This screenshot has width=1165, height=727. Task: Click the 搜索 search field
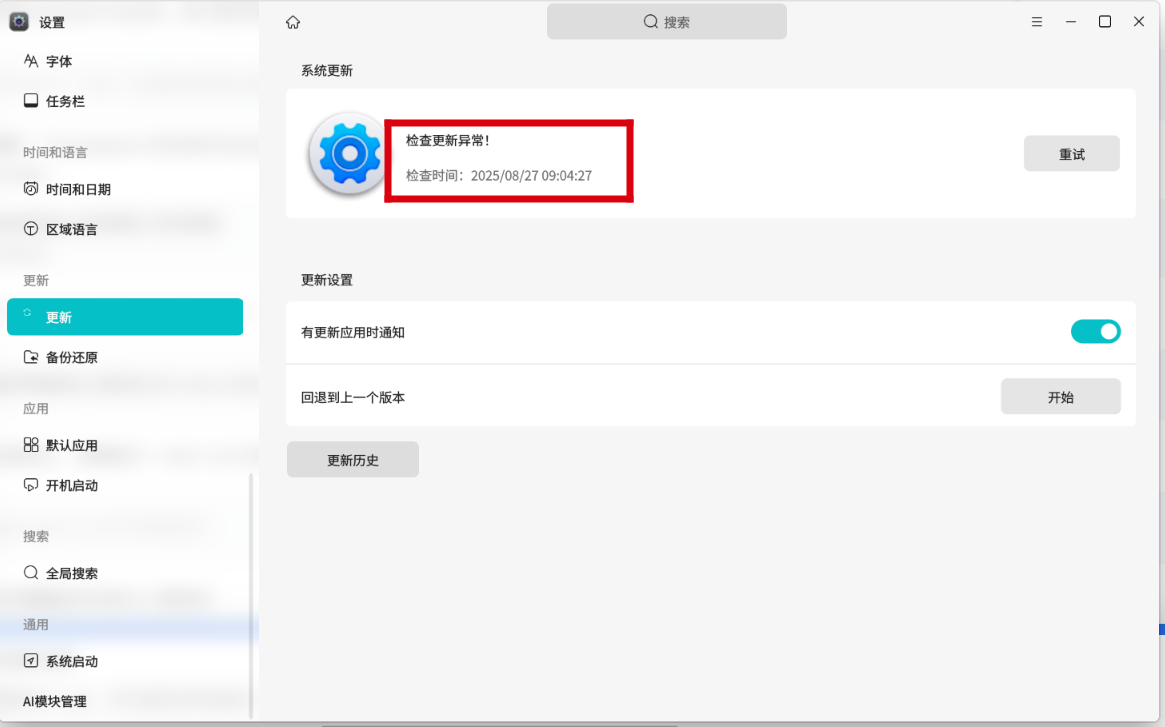point(666,22)
